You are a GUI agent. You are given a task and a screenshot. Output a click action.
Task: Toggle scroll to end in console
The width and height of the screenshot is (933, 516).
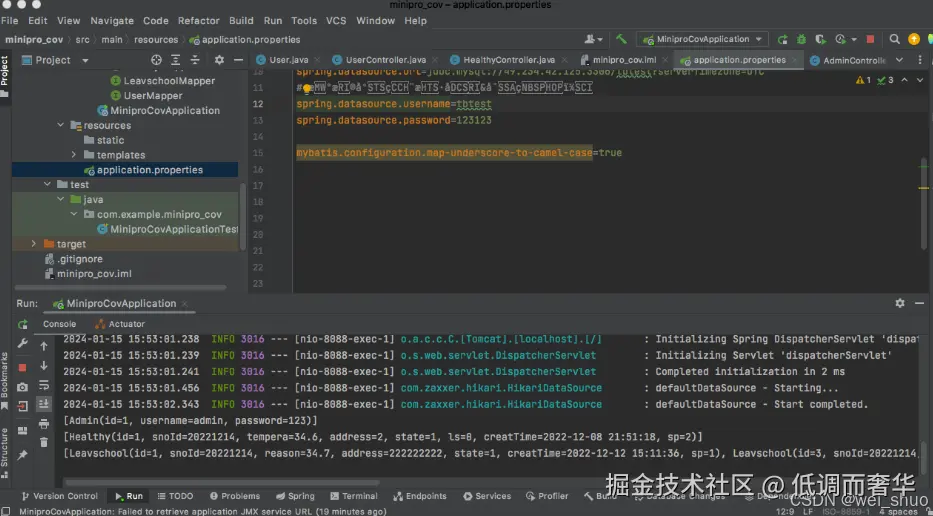(x=44, y=404)
